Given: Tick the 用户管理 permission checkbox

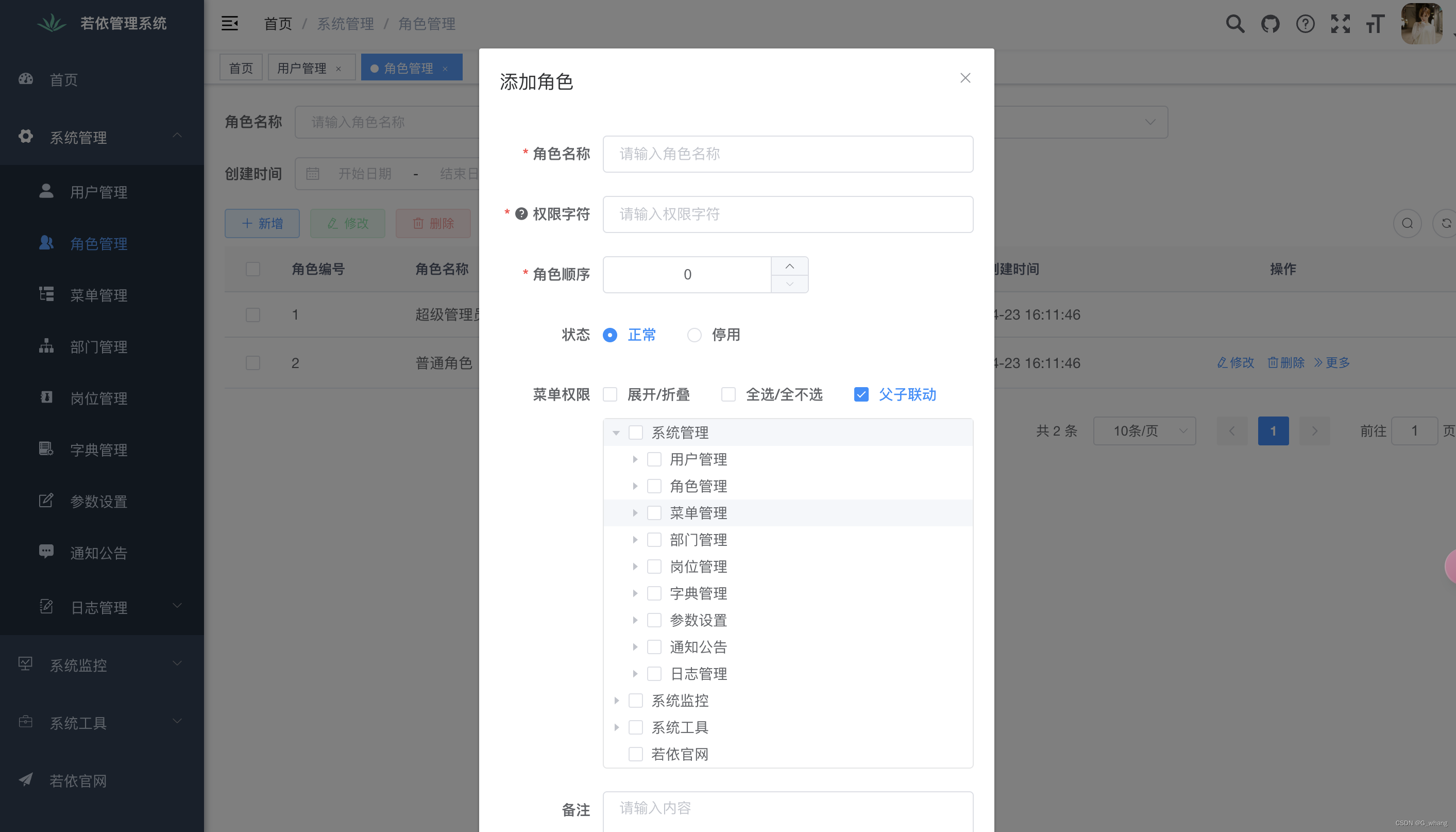Looking at the screenshot, I should [x=654, y=459].
